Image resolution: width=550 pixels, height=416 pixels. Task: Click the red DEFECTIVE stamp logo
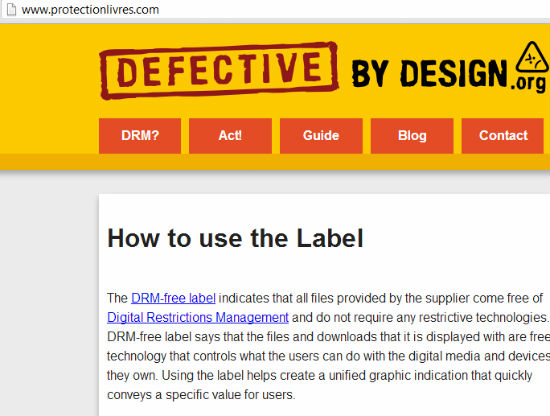click(219, 71)
